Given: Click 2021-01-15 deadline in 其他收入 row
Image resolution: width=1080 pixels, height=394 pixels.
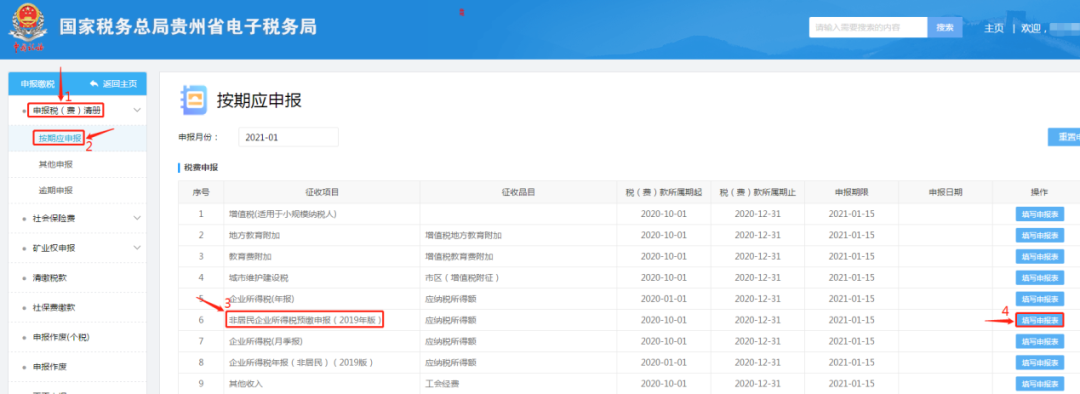Looking at the screenshot, I should point(851,384).
